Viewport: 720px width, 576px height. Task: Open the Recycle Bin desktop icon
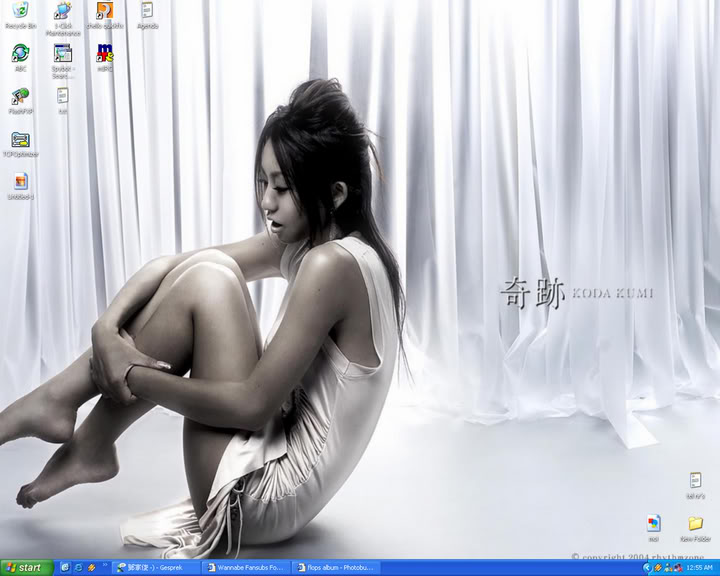point(21,15)
